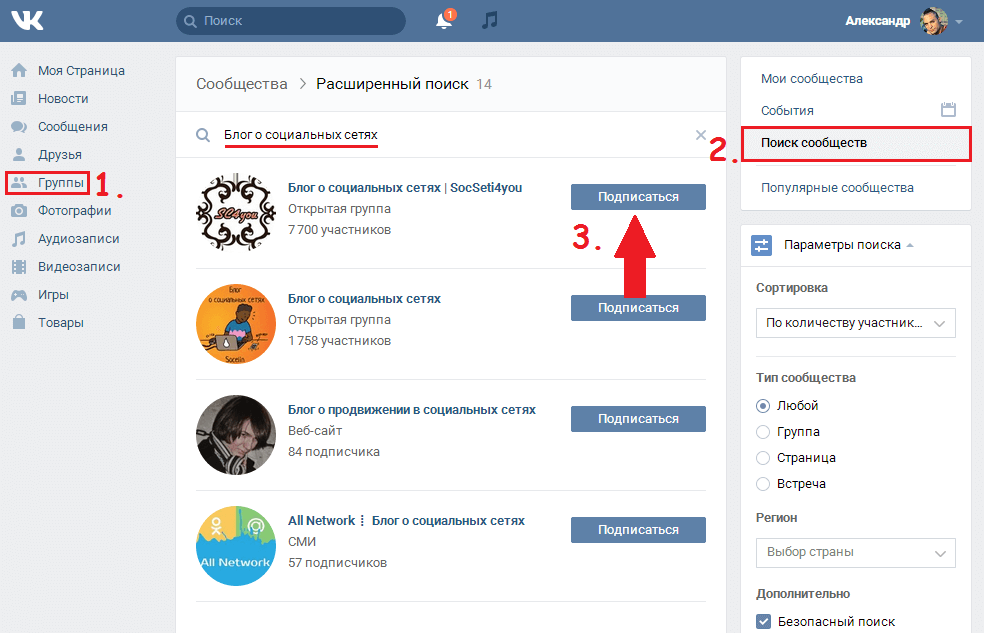This screenshot has height=633, width=984.
Task: Click the Параметры поиска filter icon
Action: (x=762, y=245)
